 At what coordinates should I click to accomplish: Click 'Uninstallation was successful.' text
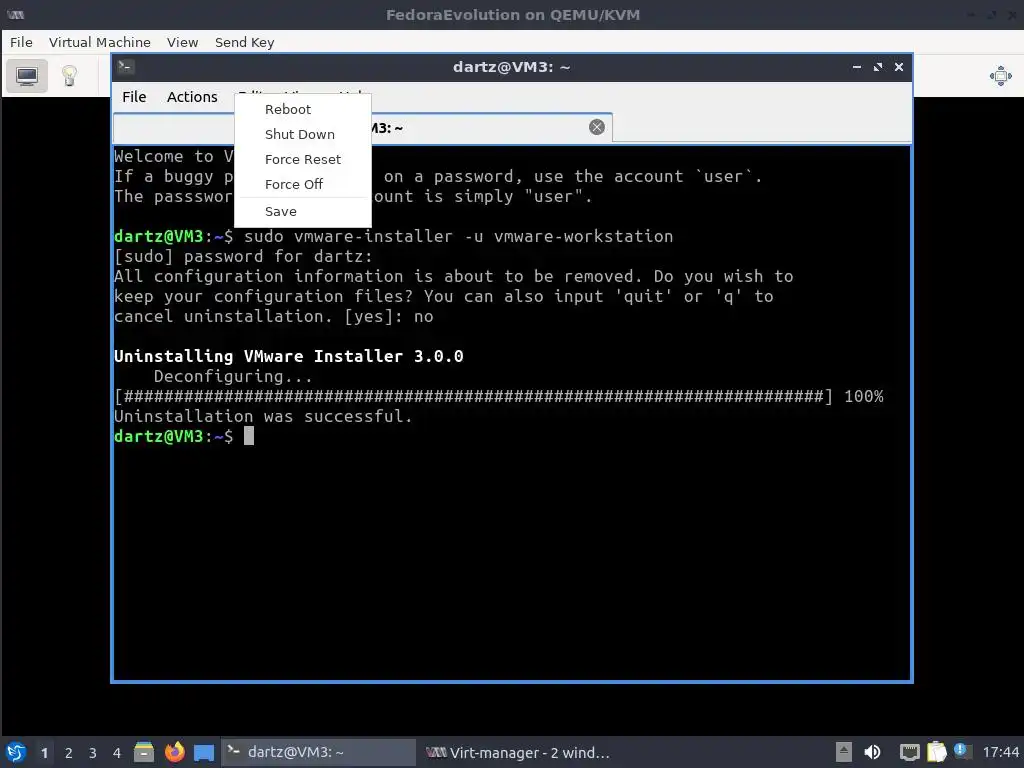263,416
